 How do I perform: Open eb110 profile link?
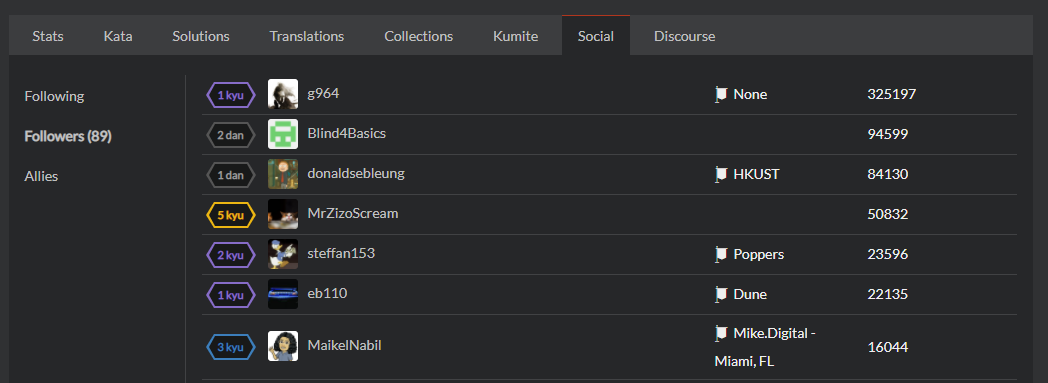coord(327,293)
